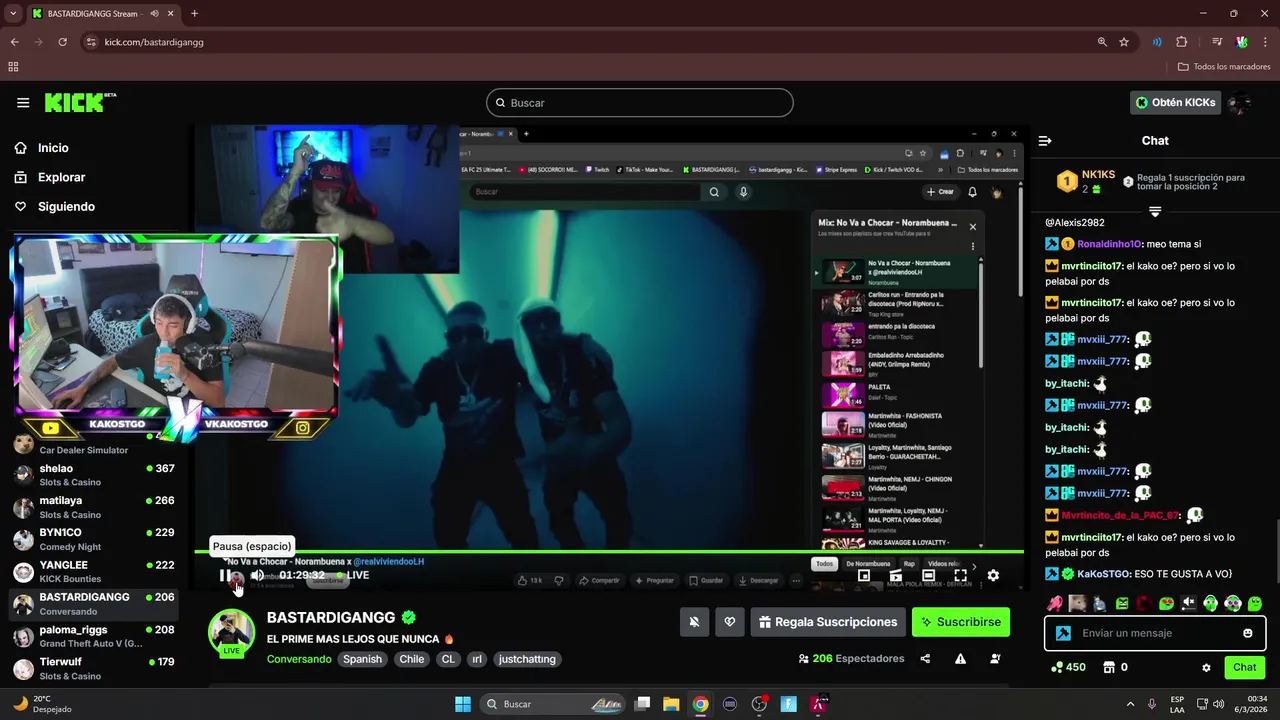This screenshot has height=720, width=1280.
Task: Mute the stream volume
Action: pos(257,575)
